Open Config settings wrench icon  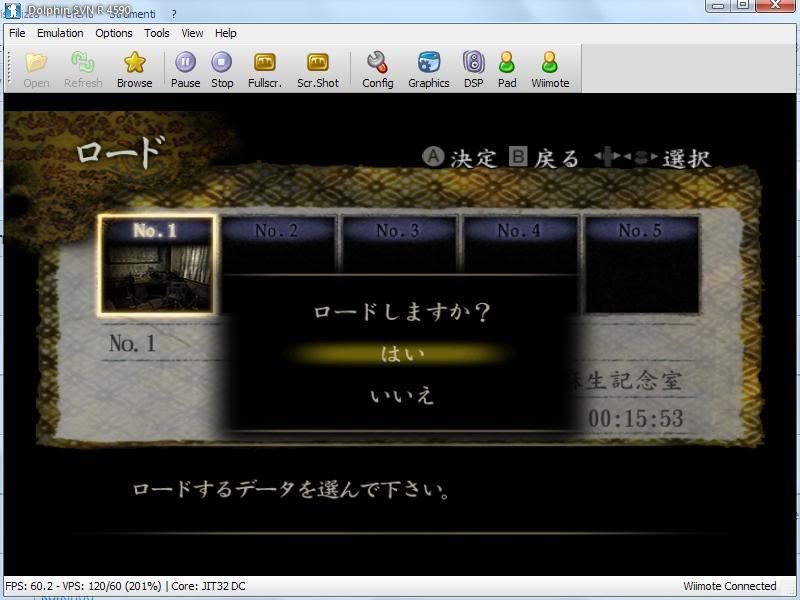[x=378, y=70]
